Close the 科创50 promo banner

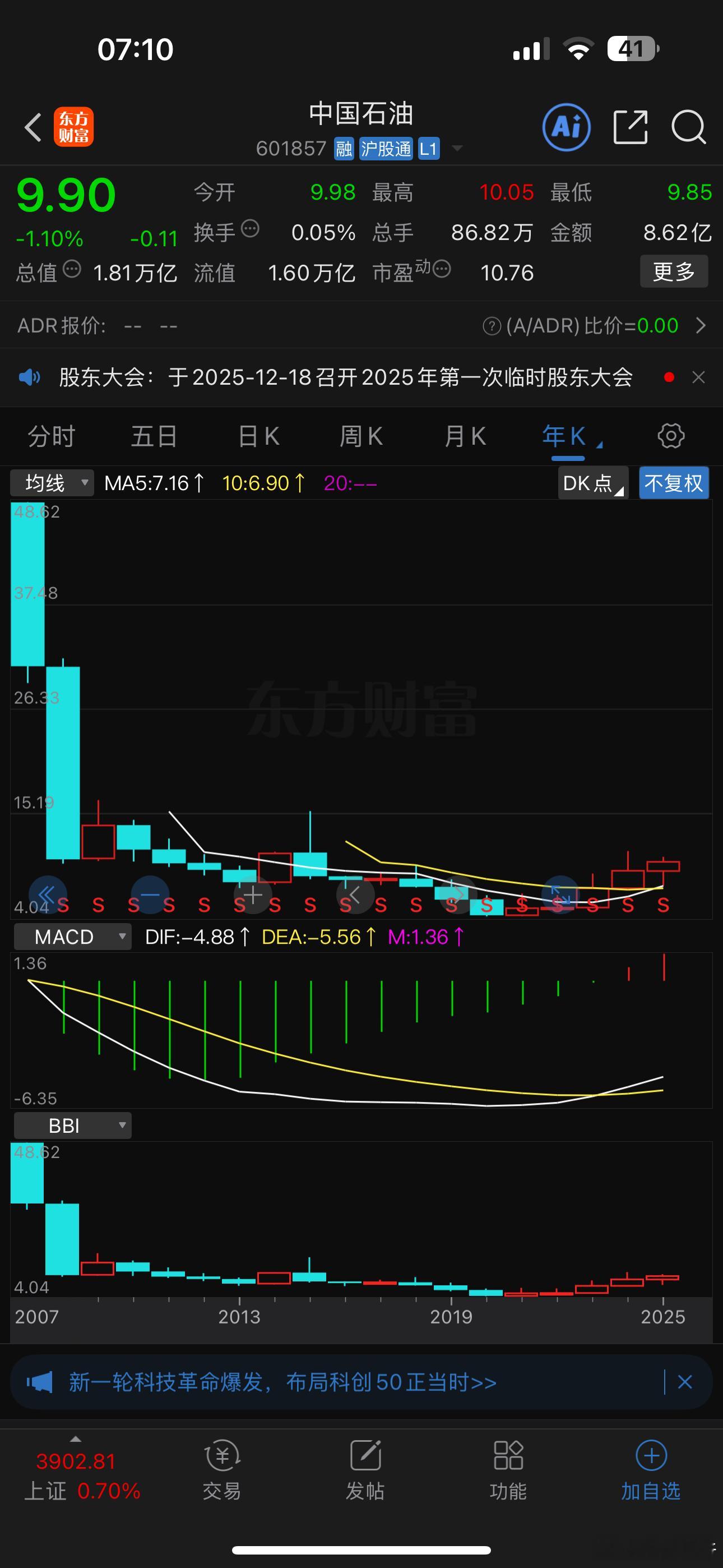[x=685, y=1382]
